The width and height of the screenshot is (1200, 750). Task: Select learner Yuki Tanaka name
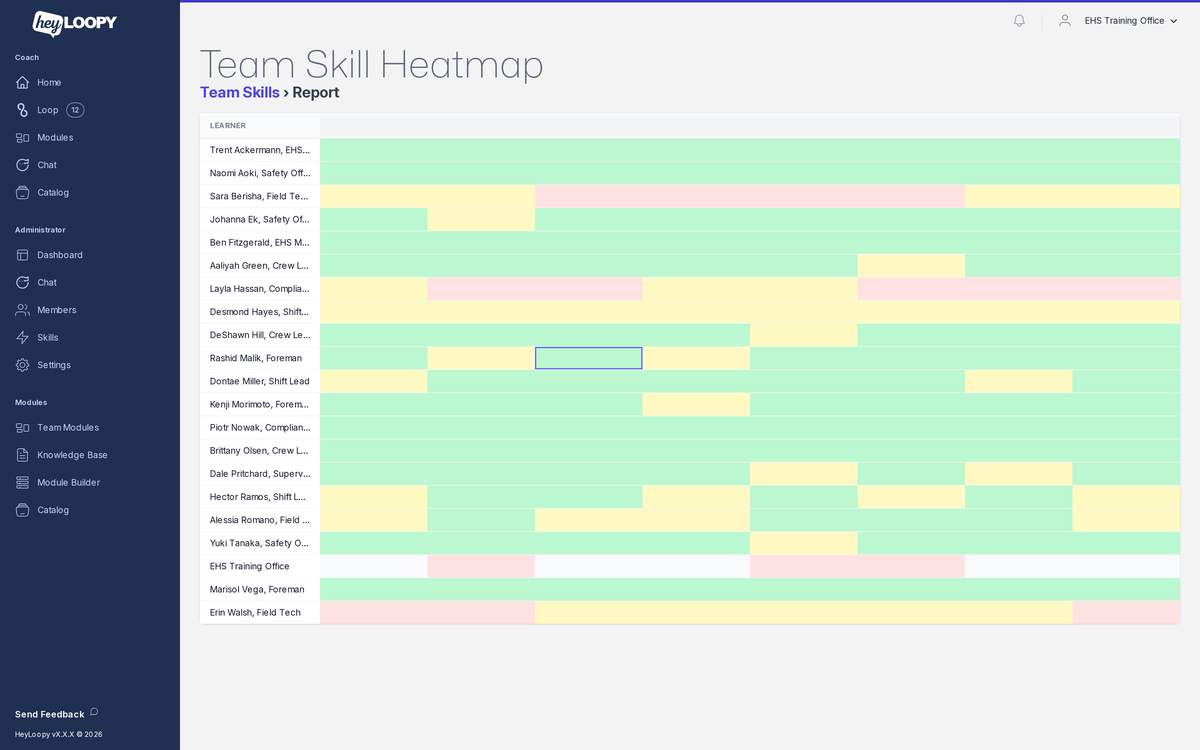260,543
